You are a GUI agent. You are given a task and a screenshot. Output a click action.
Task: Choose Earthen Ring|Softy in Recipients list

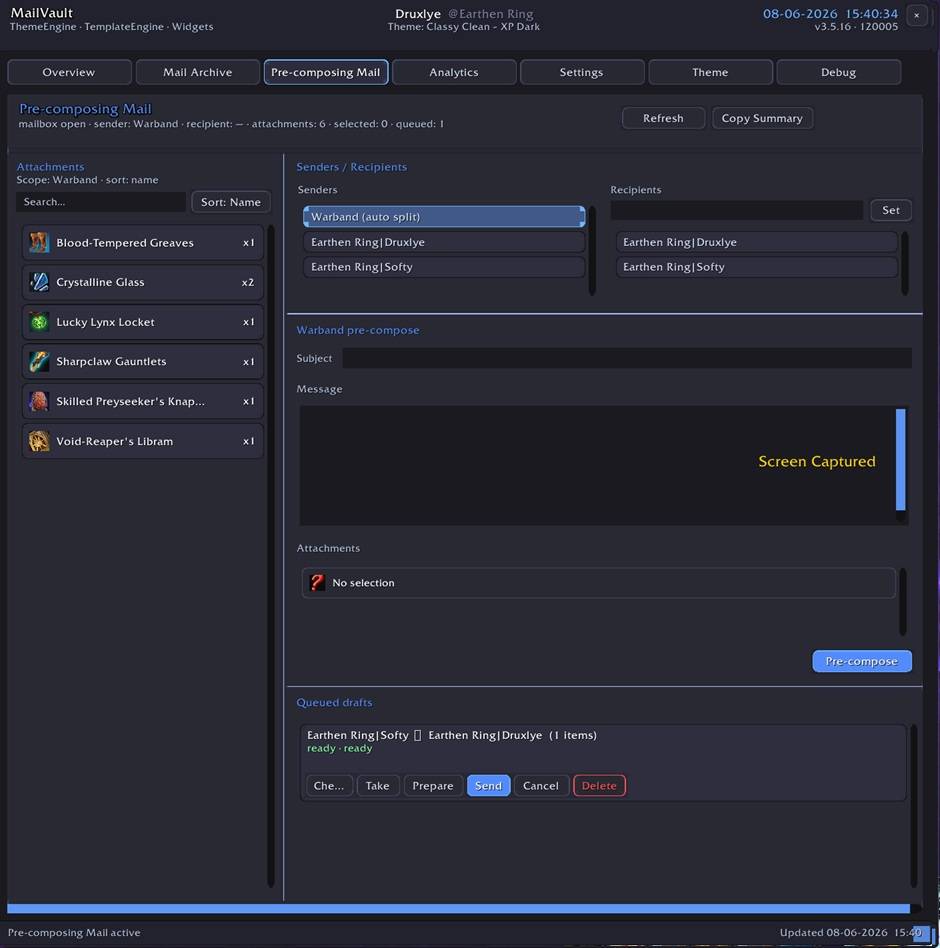[756, 267]
